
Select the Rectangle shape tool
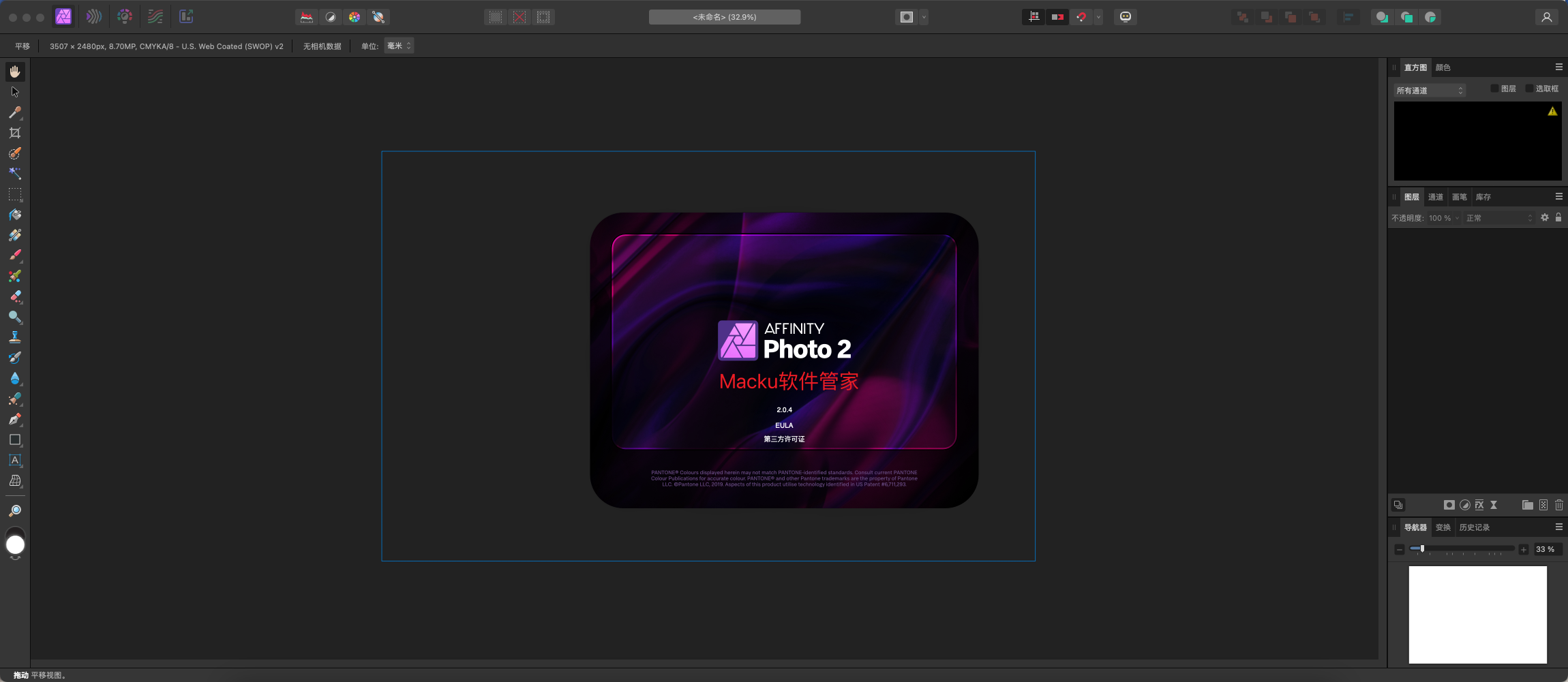pyautogui.click(x=15, y=439)
